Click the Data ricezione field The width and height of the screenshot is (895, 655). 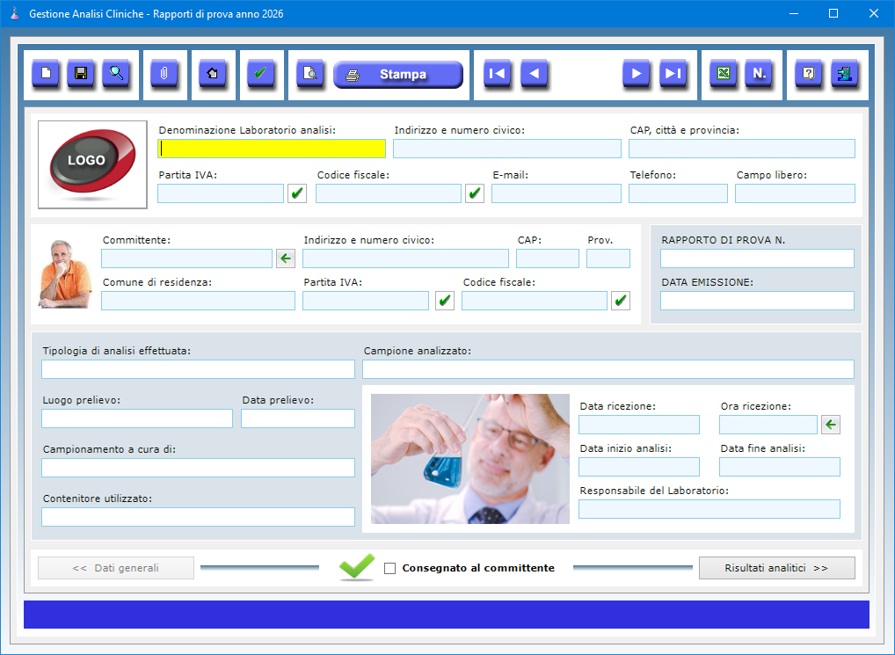[x=639, y=424]
